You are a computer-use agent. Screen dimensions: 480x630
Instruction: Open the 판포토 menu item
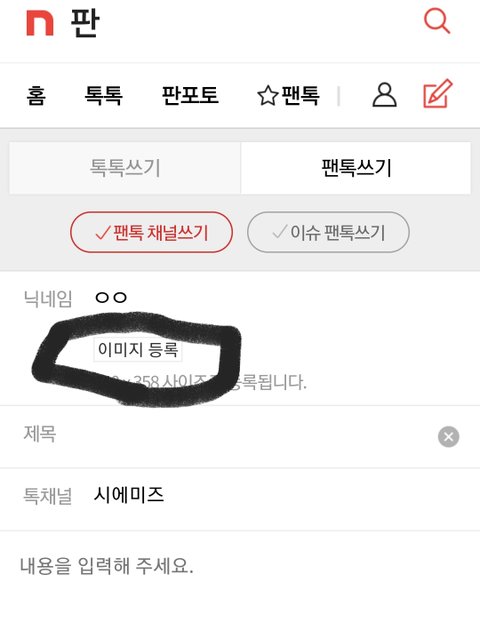[190, 95]
